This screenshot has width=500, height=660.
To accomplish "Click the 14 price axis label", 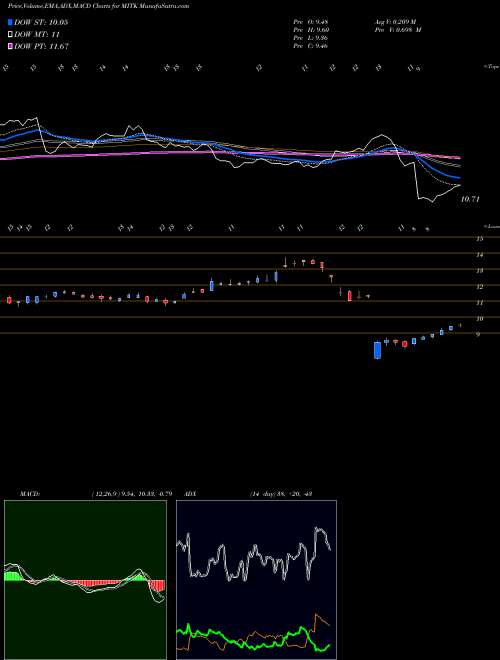I will pos(479,255).
